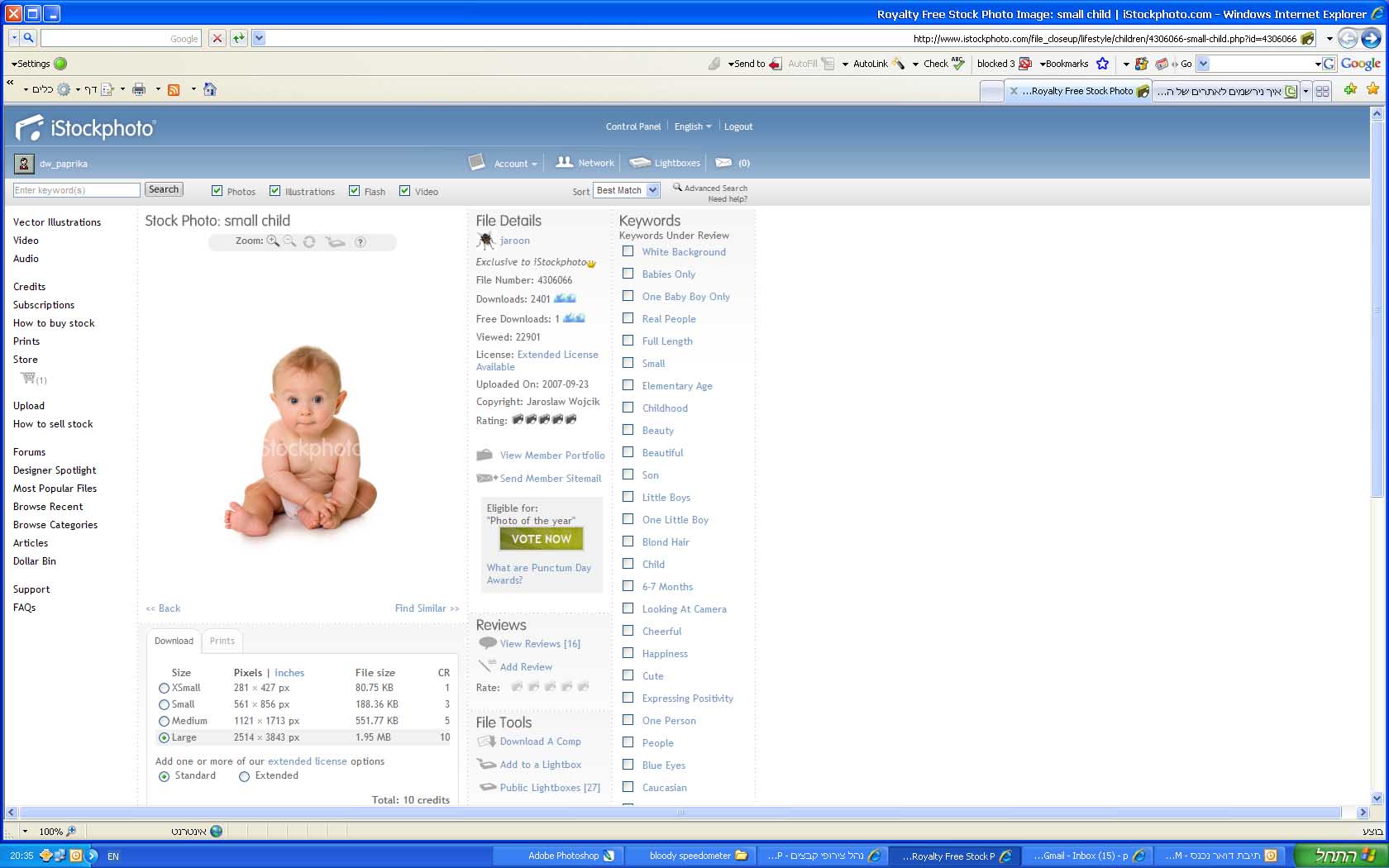Screen dimensions: 1389x868
Task: Select the Extended license radio button
Action: [x=244, y=776]
